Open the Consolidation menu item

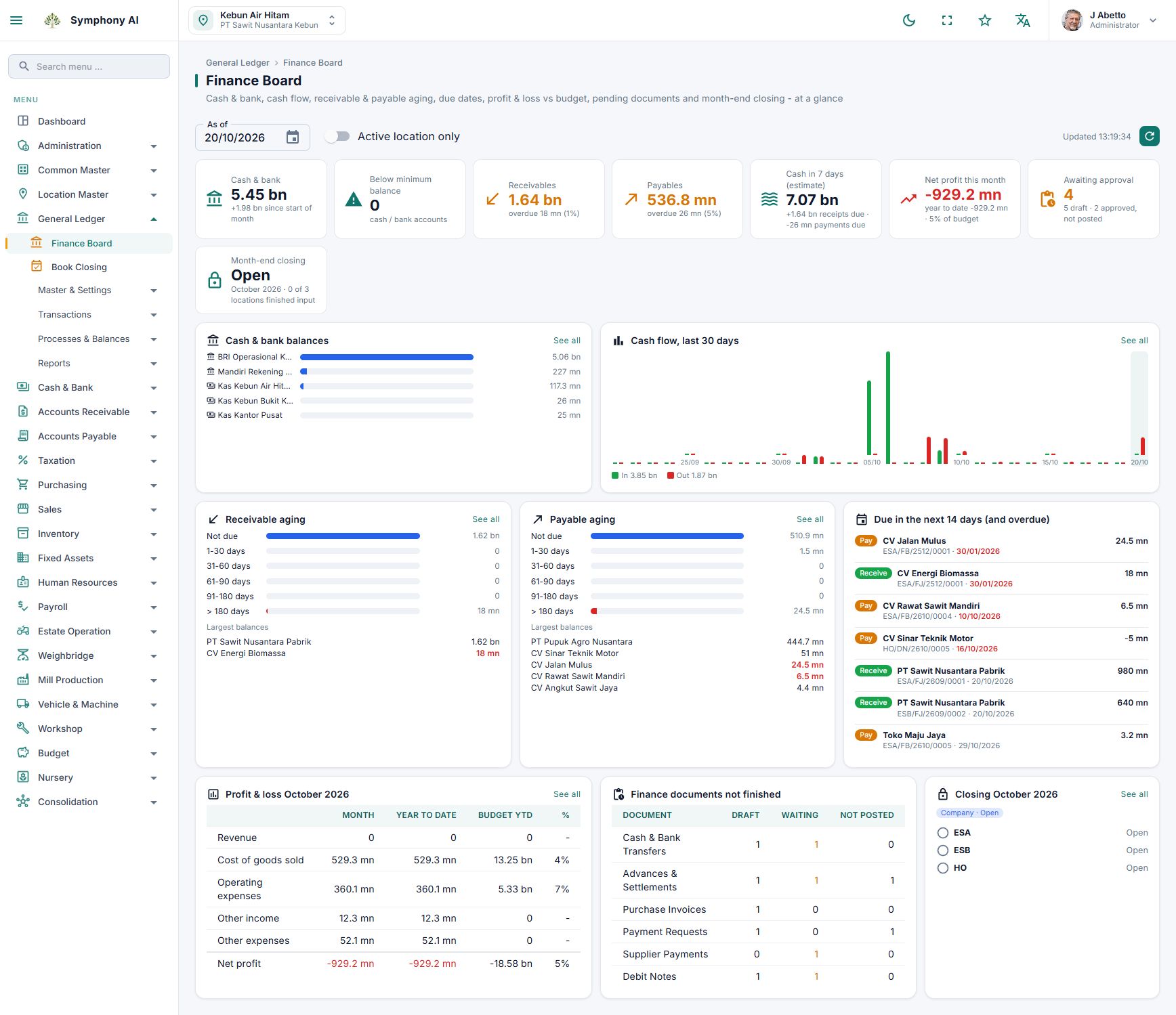89,802
